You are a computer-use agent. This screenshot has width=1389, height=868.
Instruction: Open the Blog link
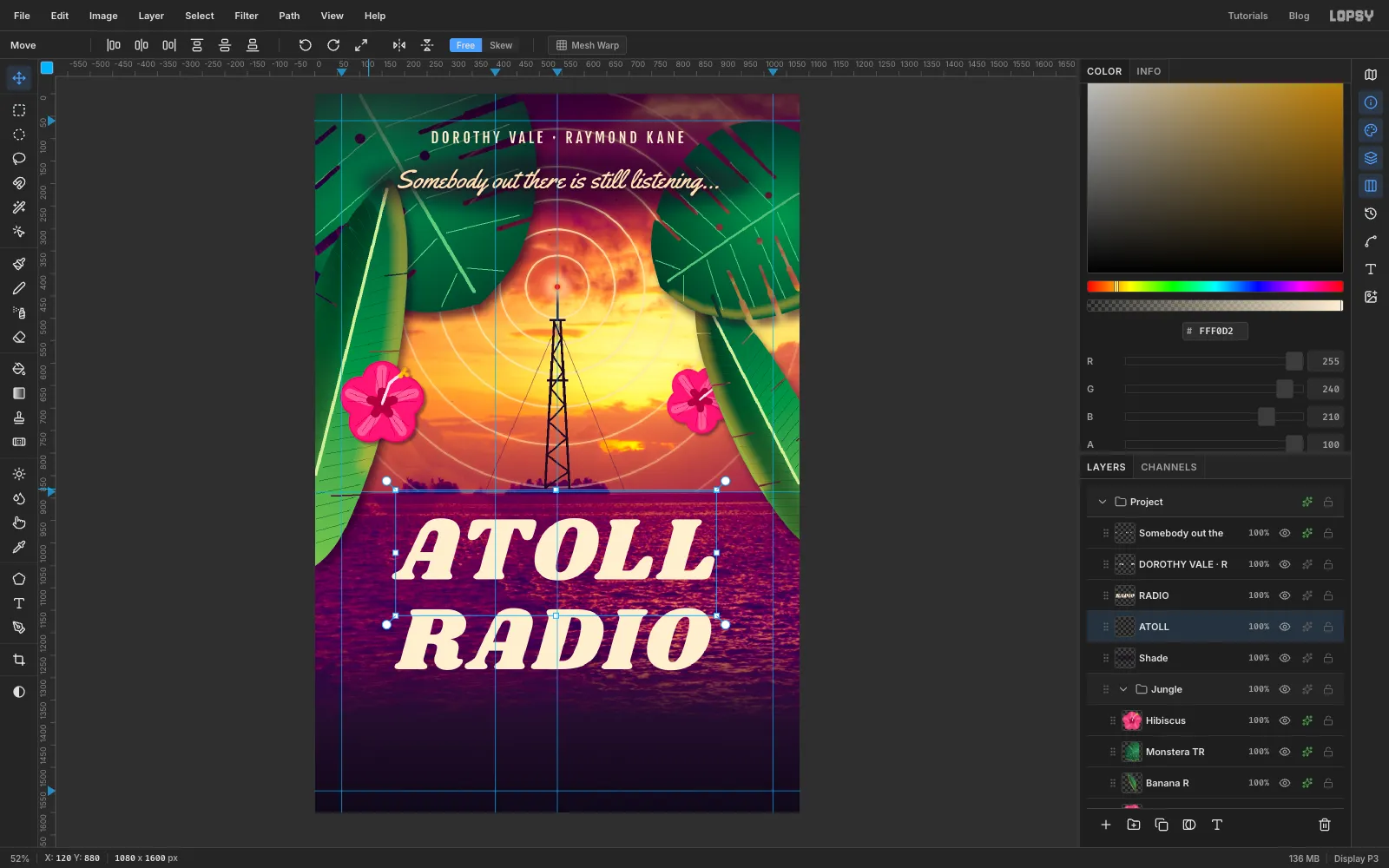click(1299, 16)
